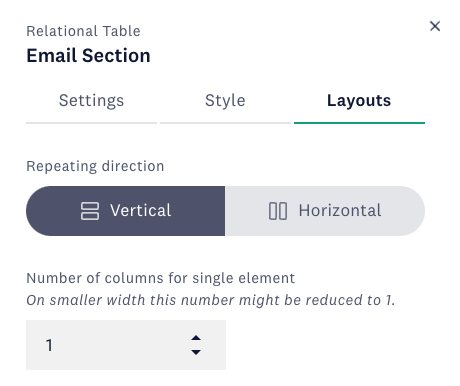
Task: Click the side-by-side columns Horizontal icon
Action: pyautogui.click(x=278, y=211)
